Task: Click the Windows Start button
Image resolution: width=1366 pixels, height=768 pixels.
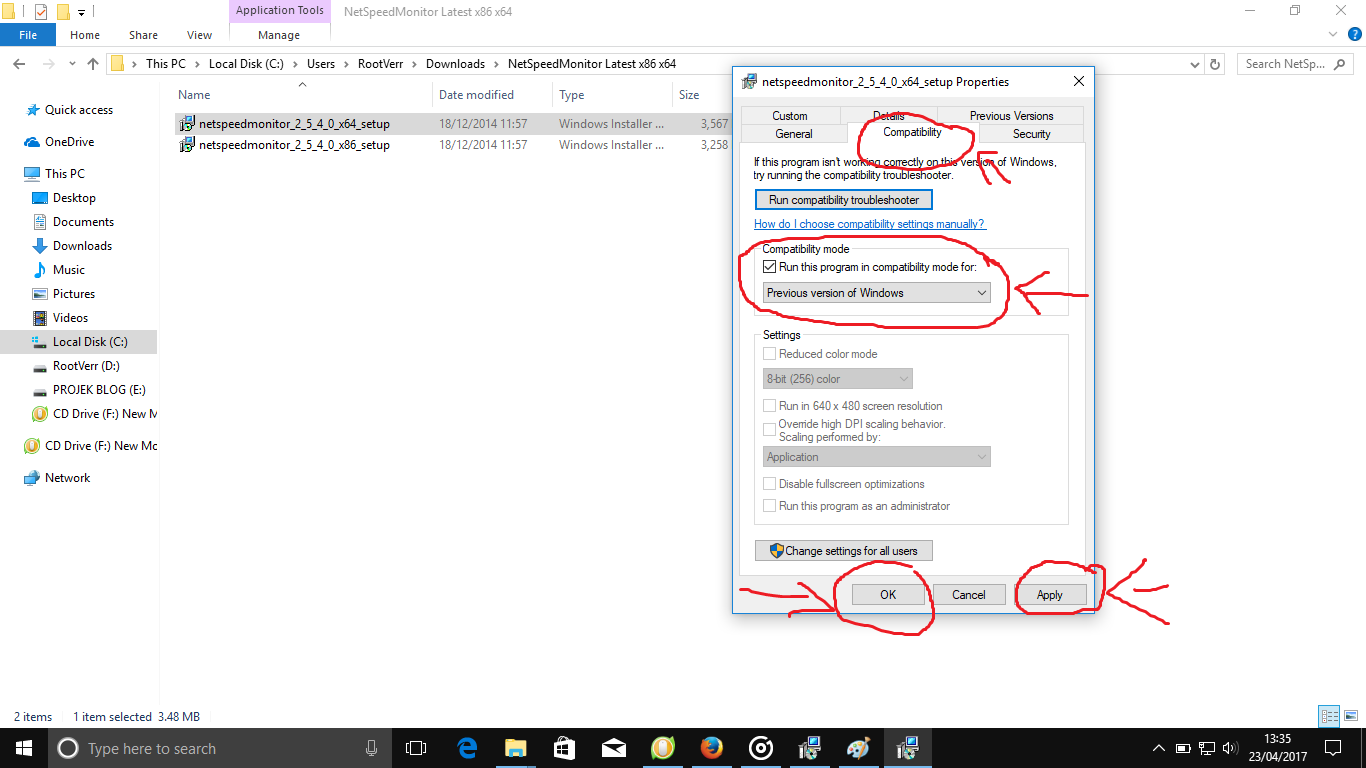Action: pyautogui.click(x=23, y=748)
